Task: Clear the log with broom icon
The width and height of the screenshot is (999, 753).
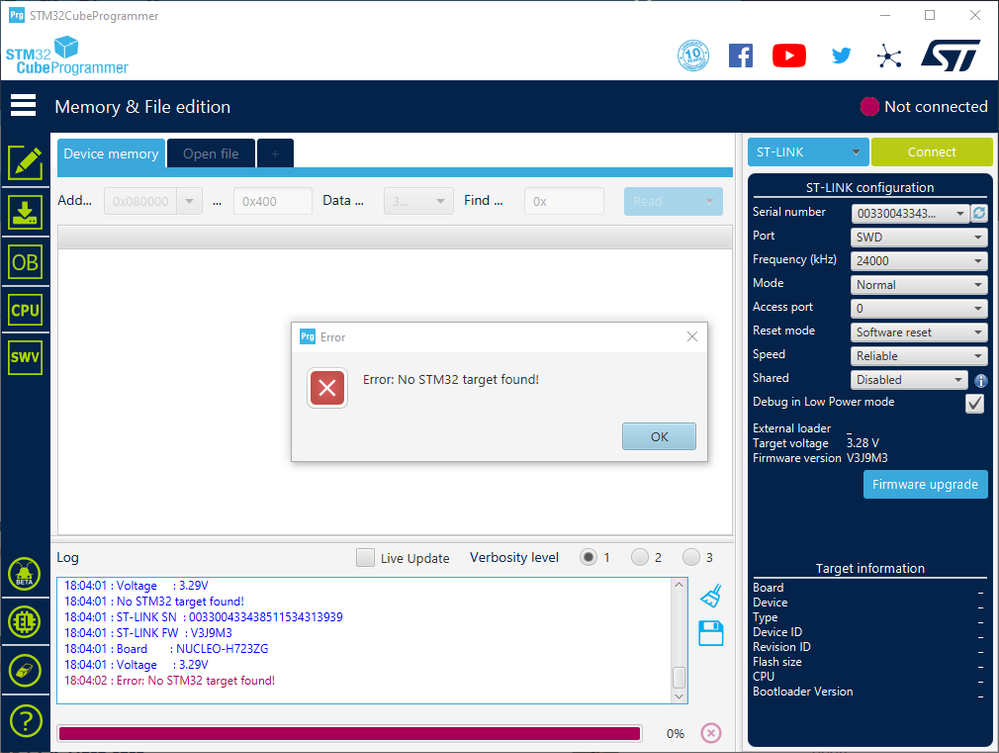Action: [711, 596]
